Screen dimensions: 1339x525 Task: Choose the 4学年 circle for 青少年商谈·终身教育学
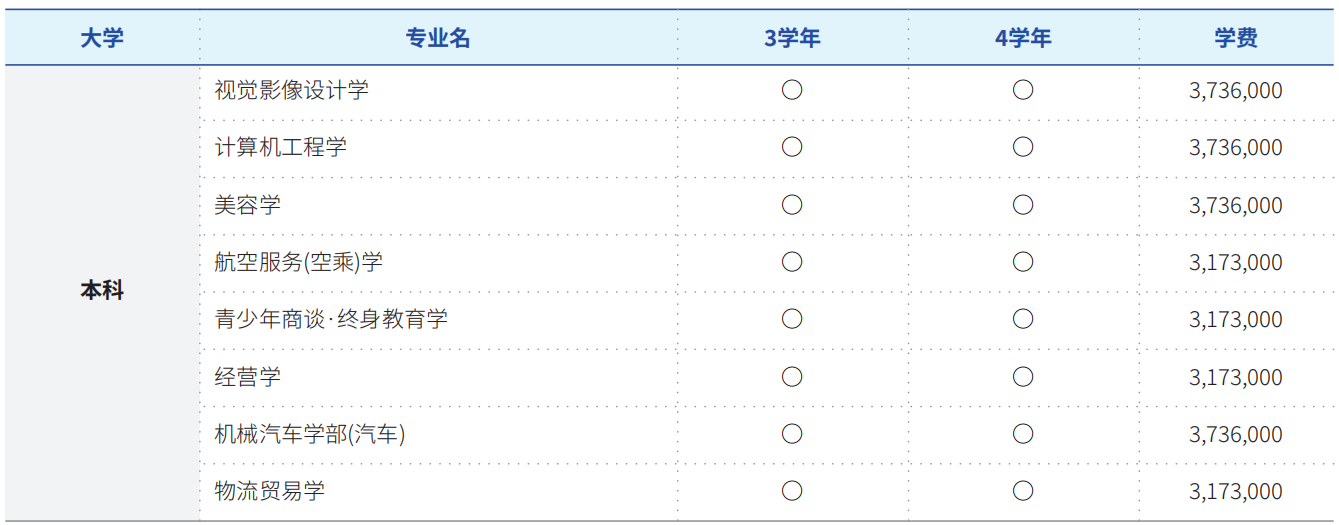(1023, 319)
